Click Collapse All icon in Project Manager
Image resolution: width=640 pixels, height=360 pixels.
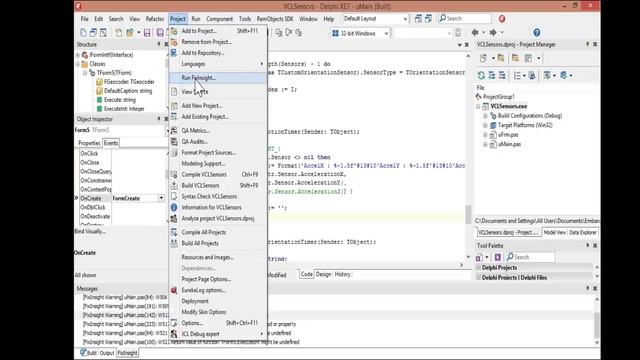tap(502, 76)
